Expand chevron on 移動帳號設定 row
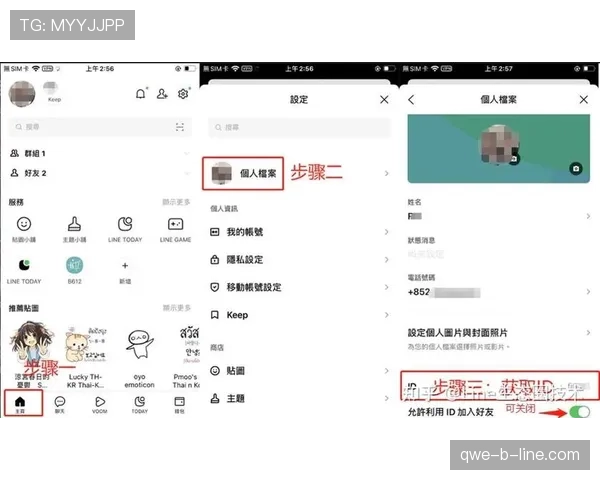This screenshot has width=600, height=480. 386,287
